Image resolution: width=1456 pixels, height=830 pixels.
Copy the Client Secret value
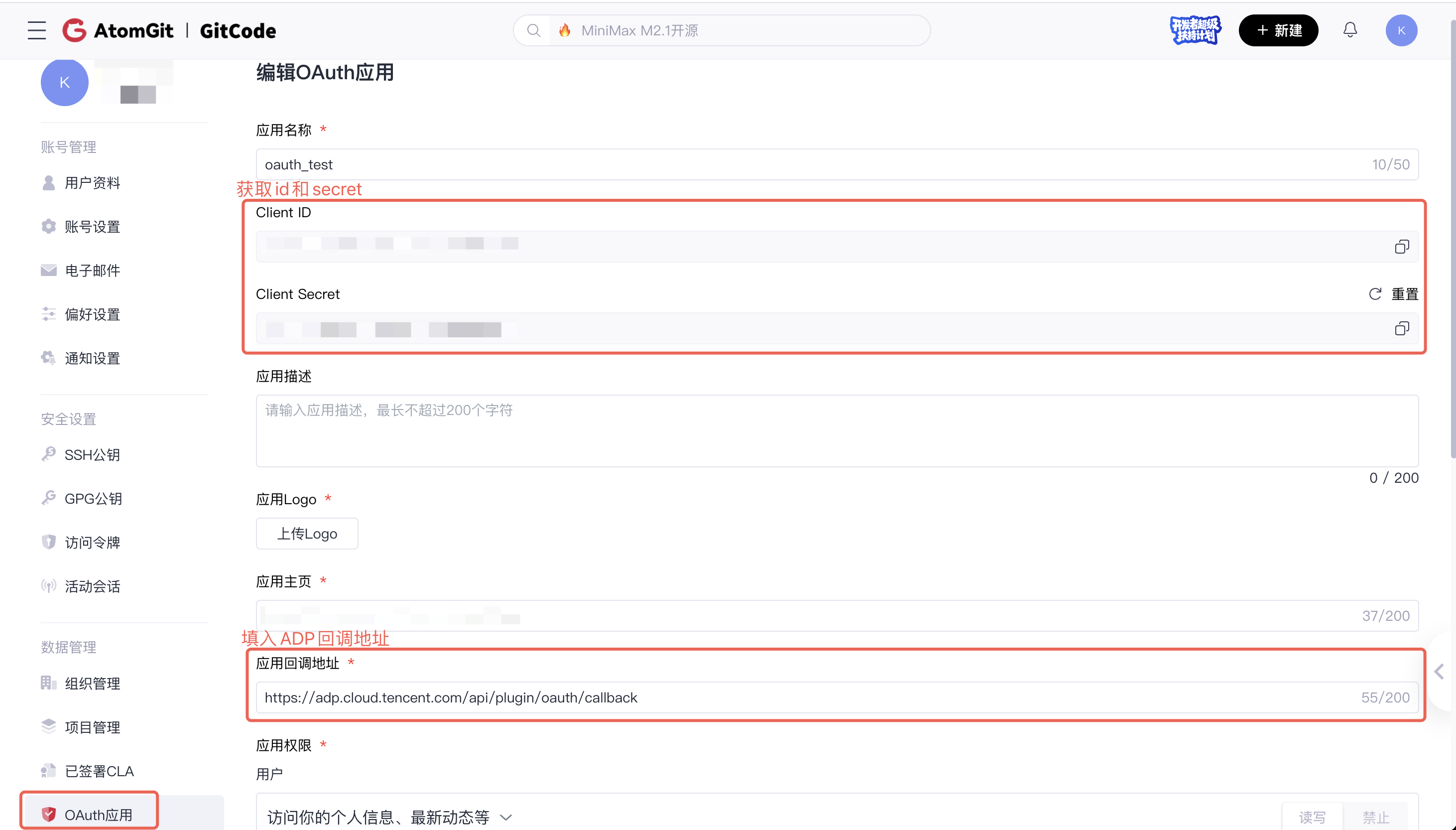click(x=1401, y=329)
